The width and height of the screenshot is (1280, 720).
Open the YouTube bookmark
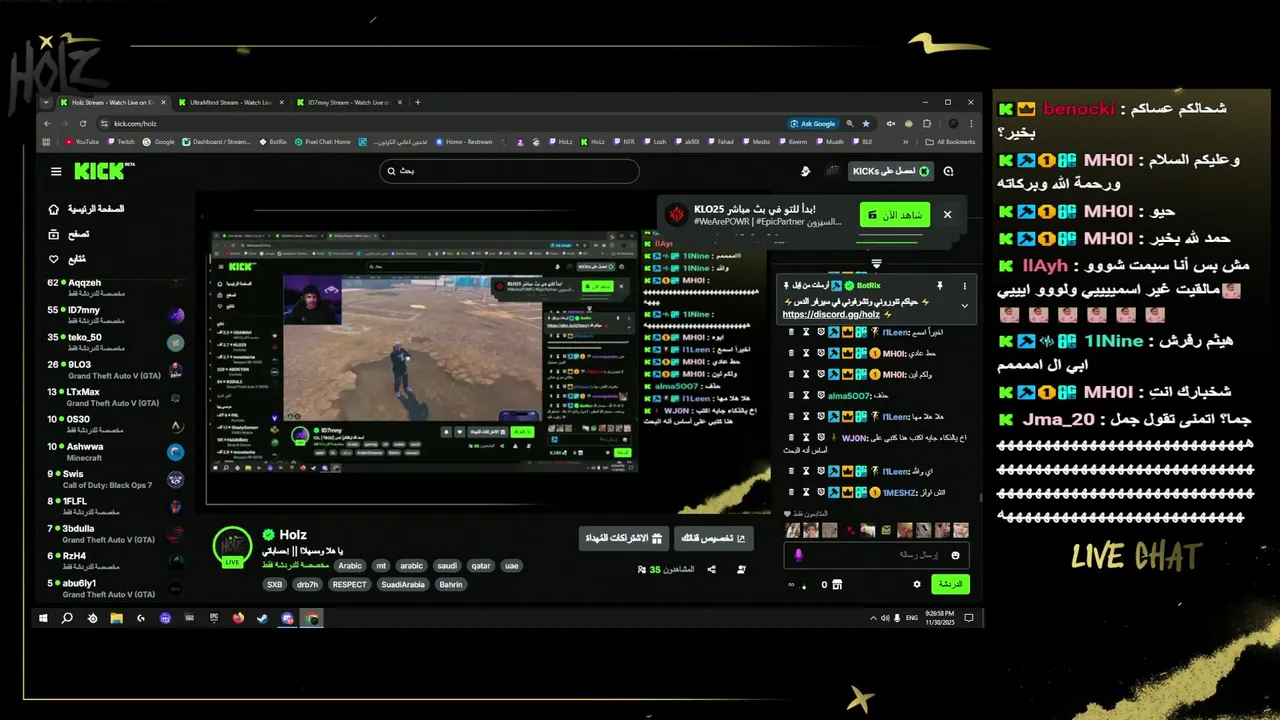pos(82,142)
